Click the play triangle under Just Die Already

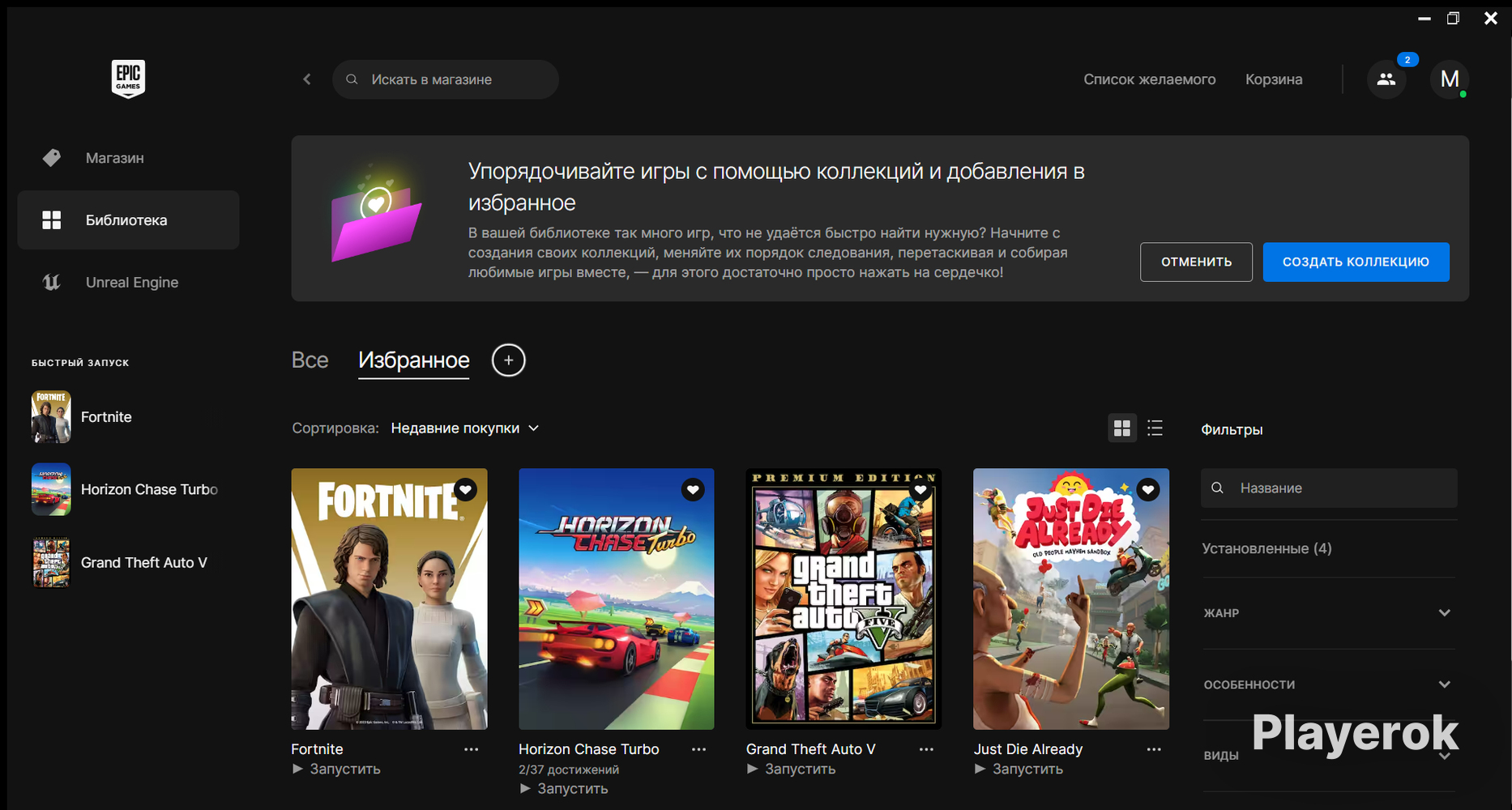[980, 769]
